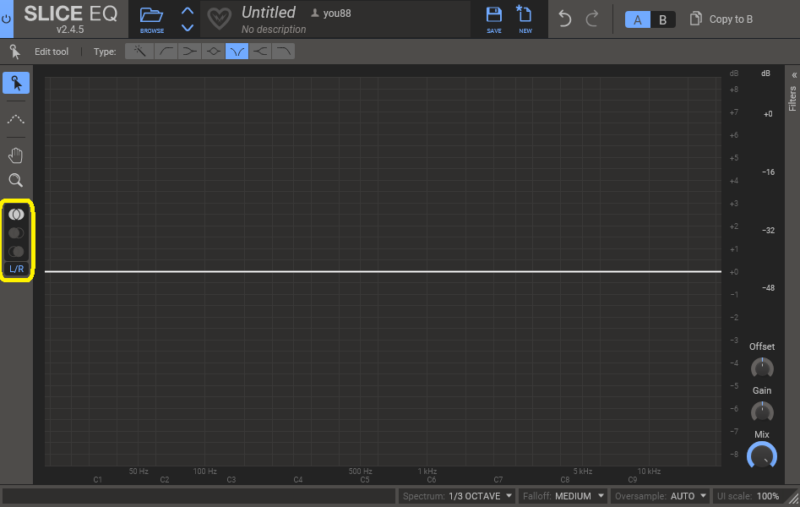Open the Falloff MEDIUM dropdown
This screenshot has height=507, width=800.
click(x=563, y=496)
